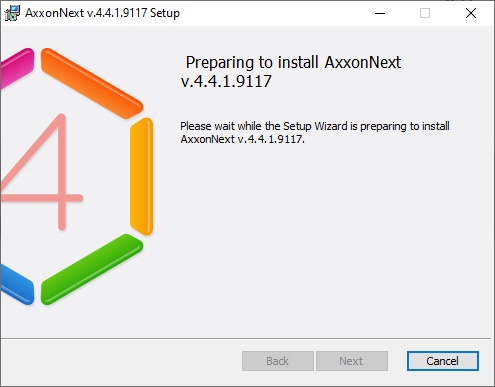Minimize the AxxonNext Setup window

[380, 13]
